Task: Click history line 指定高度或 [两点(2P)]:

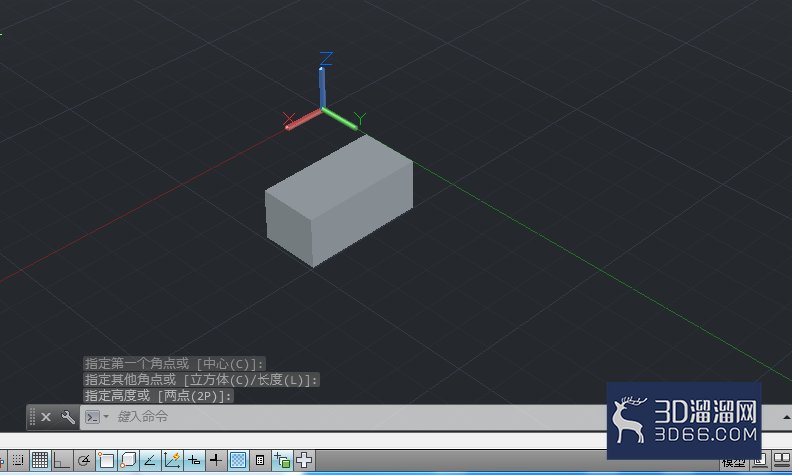Action: 159,396
